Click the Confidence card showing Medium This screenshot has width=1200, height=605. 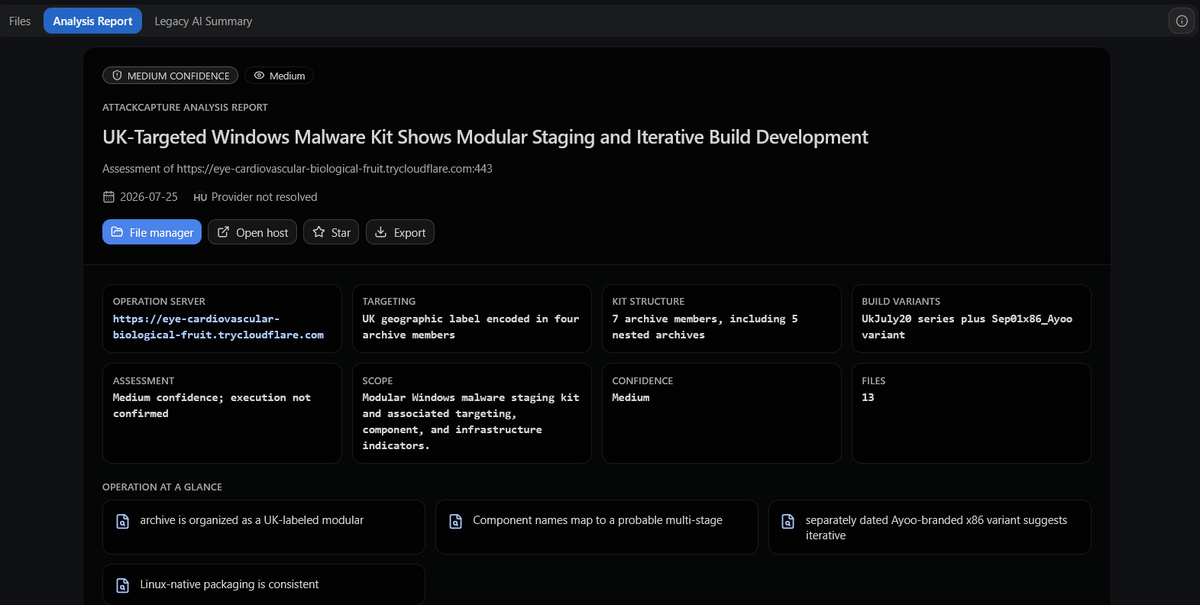(722, 413)
